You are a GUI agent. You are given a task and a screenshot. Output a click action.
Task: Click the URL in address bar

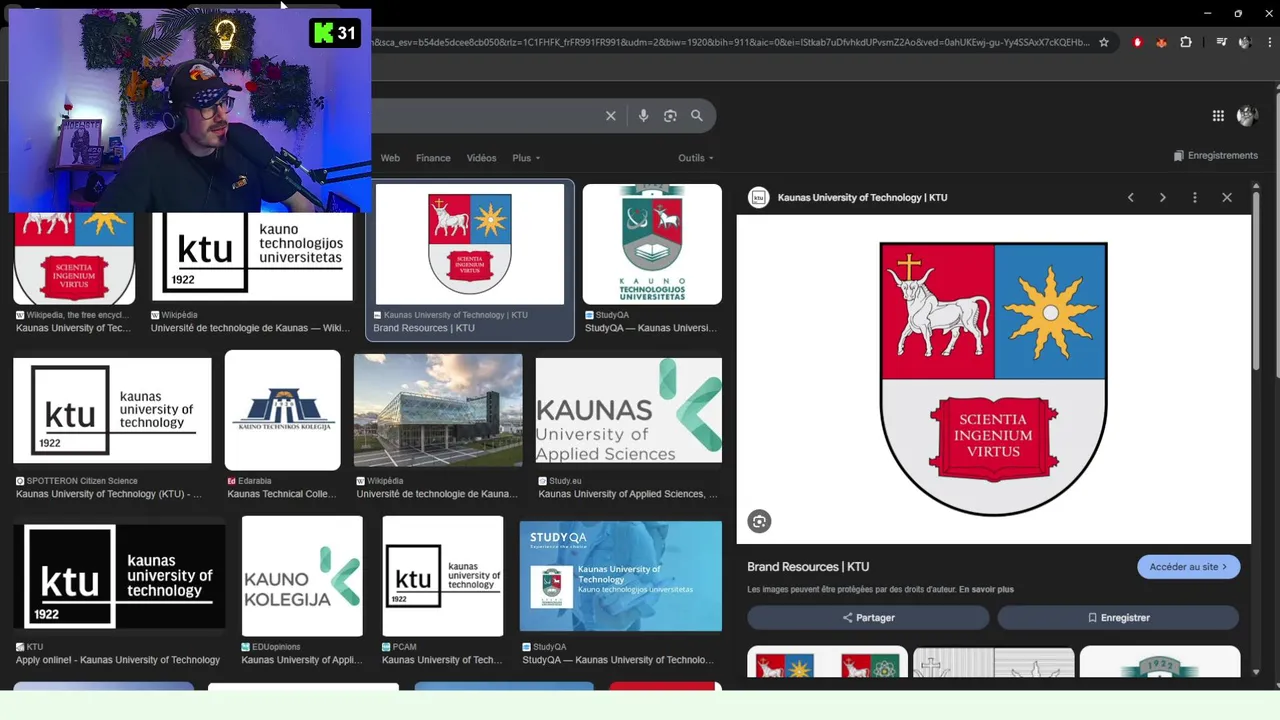pyautogui.click(x=730, y=42)
